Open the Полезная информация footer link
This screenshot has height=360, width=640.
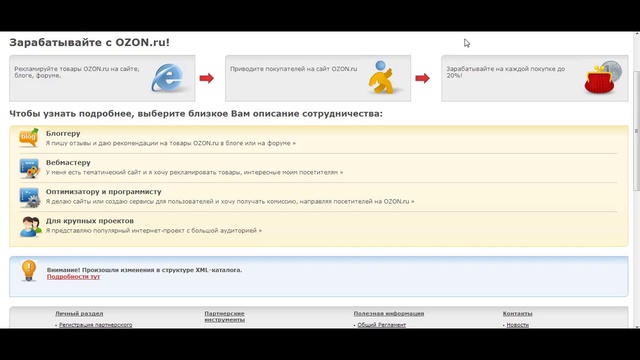[389, 313]
